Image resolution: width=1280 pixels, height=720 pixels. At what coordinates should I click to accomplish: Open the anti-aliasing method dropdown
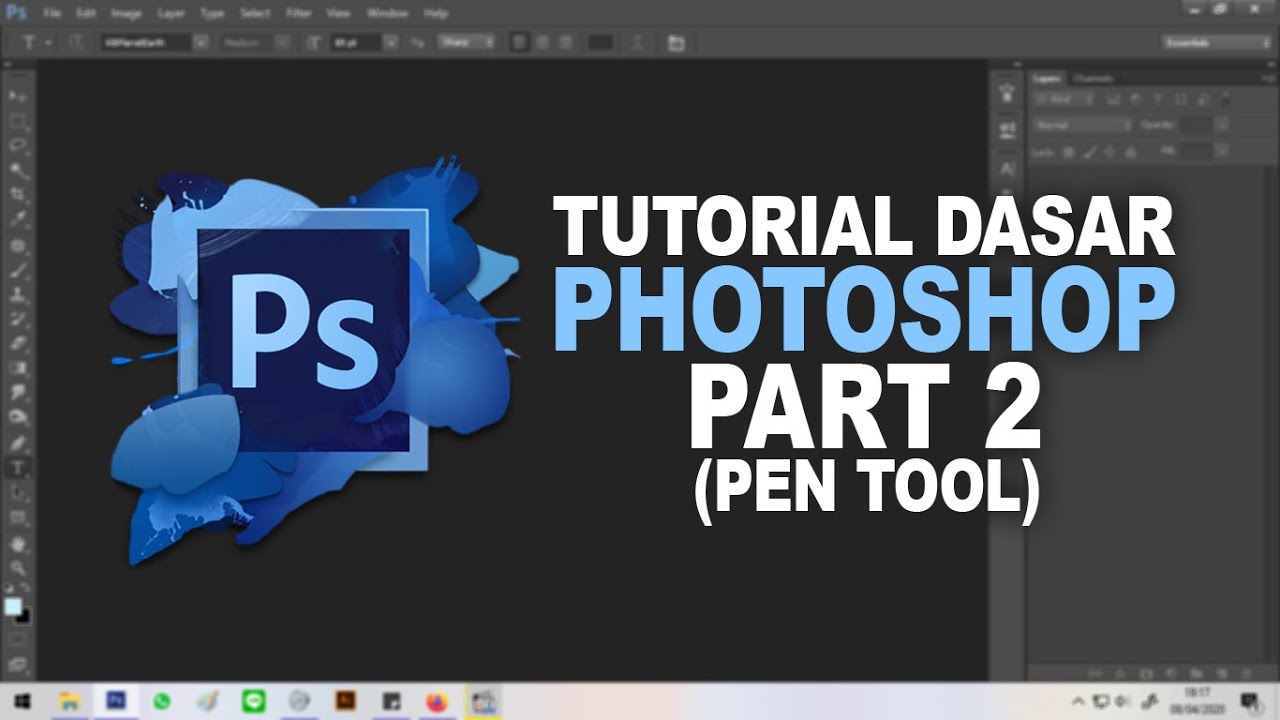point(465,43)
